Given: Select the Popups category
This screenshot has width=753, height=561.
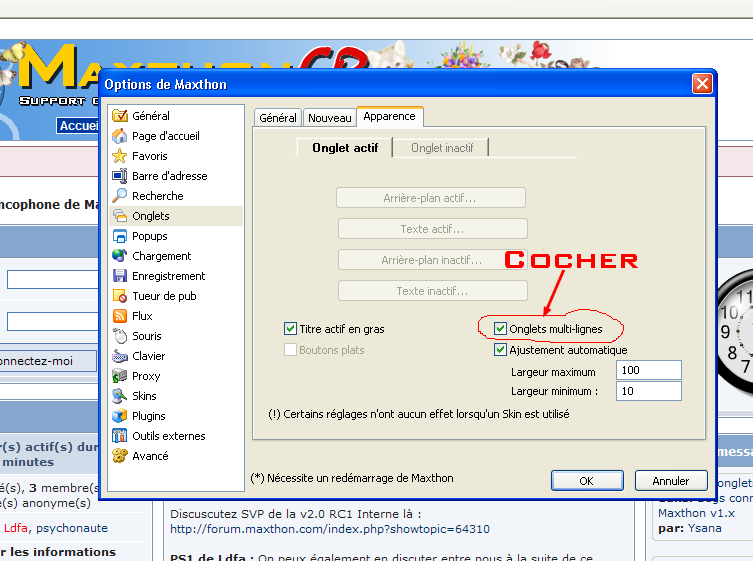Looking at the screenshot, I should 150,236.
